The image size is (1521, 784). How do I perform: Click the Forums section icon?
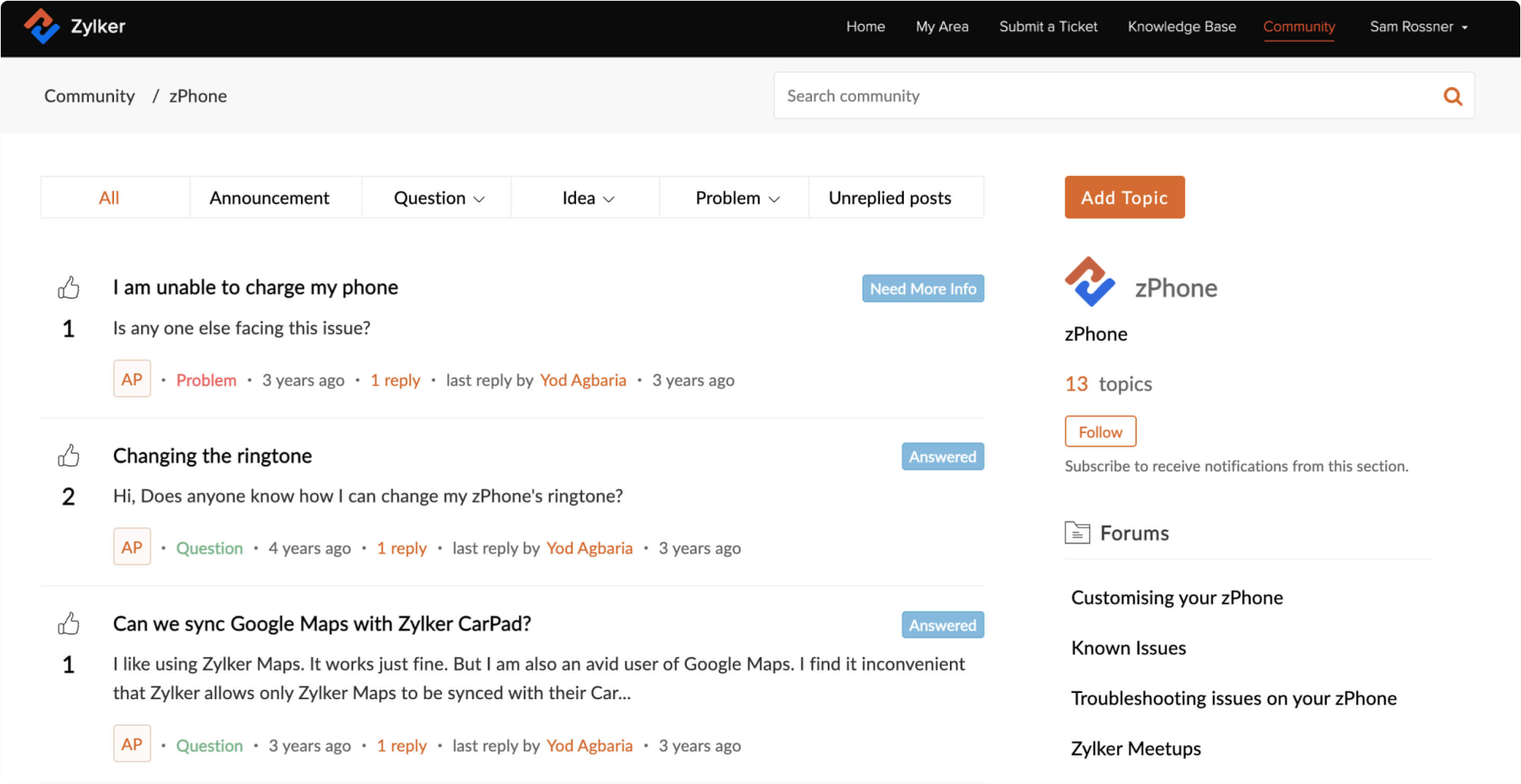(1077, 533)
